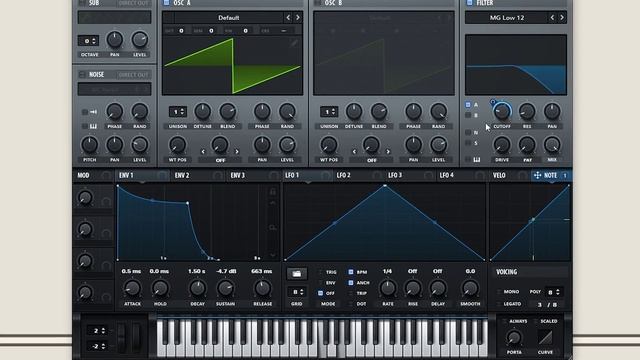
Task: Toggle LFO ANCH option
Action: pos(351,282)
